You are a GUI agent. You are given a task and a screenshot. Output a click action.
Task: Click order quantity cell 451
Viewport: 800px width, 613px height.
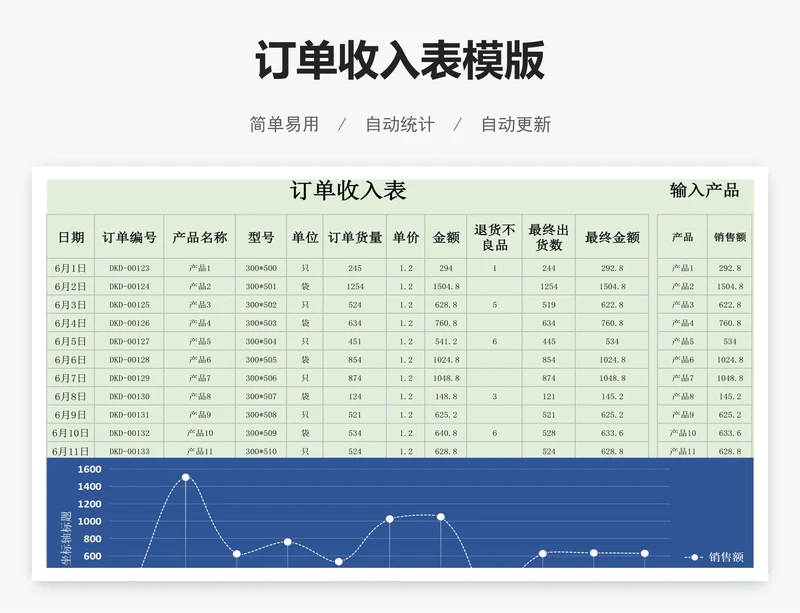[355, 341]
